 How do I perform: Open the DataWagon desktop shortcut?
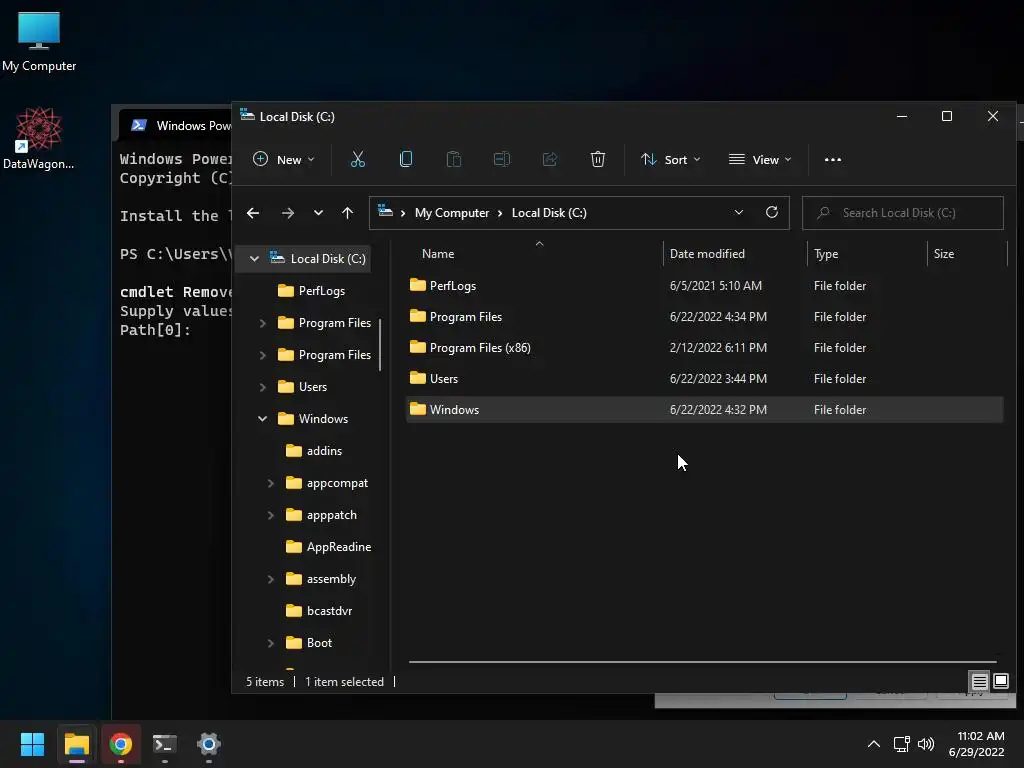pyautogui.click(x=39, y=138)
